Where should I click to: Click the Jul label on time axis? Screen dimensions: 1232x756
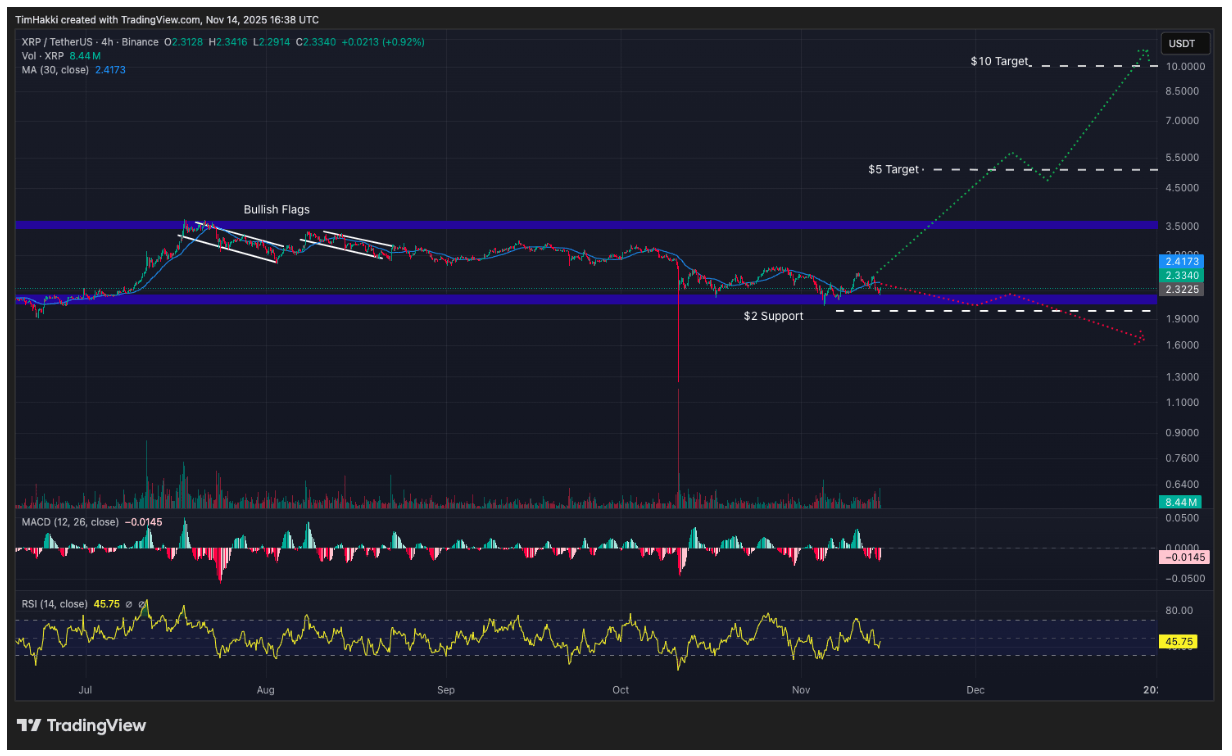point(85,690)
